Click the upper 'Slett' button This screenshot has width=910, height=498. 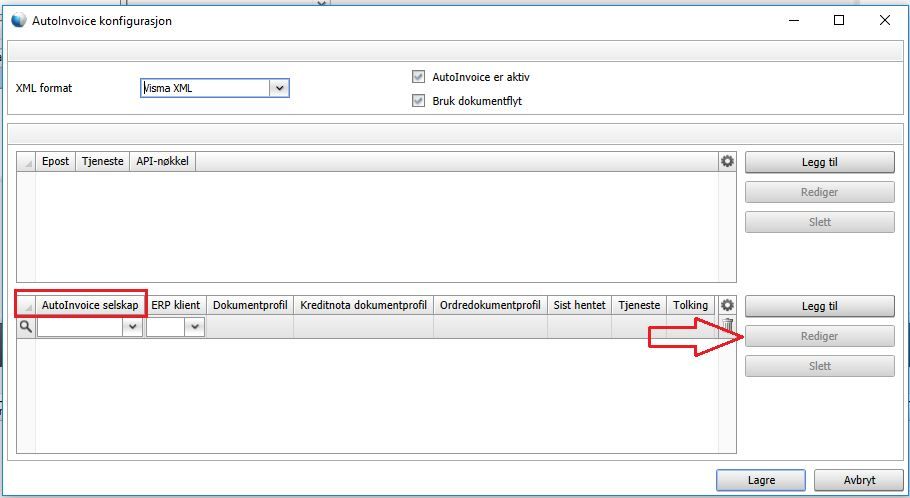tap(819, 222)
